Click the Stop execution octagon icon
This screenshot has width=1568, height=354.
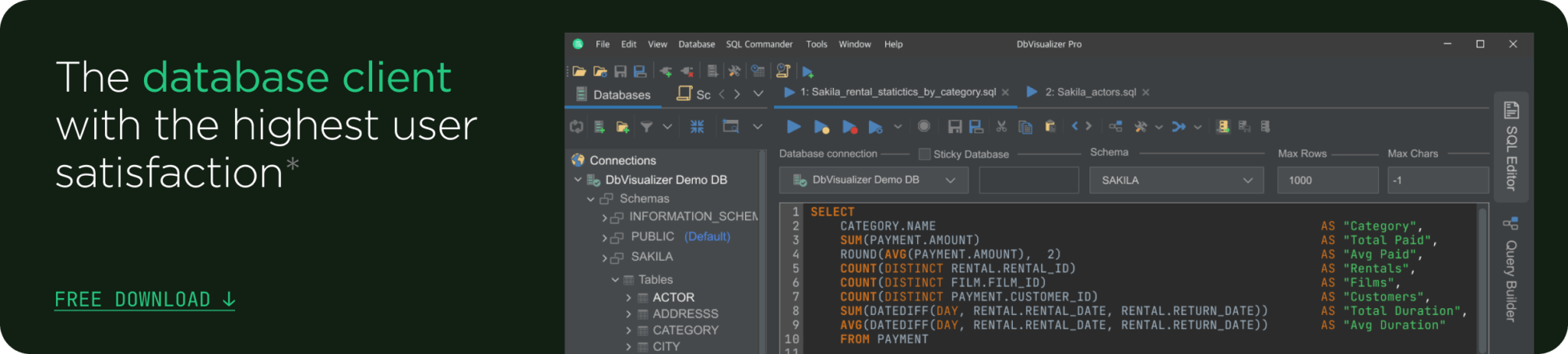[x=924, y=126]
